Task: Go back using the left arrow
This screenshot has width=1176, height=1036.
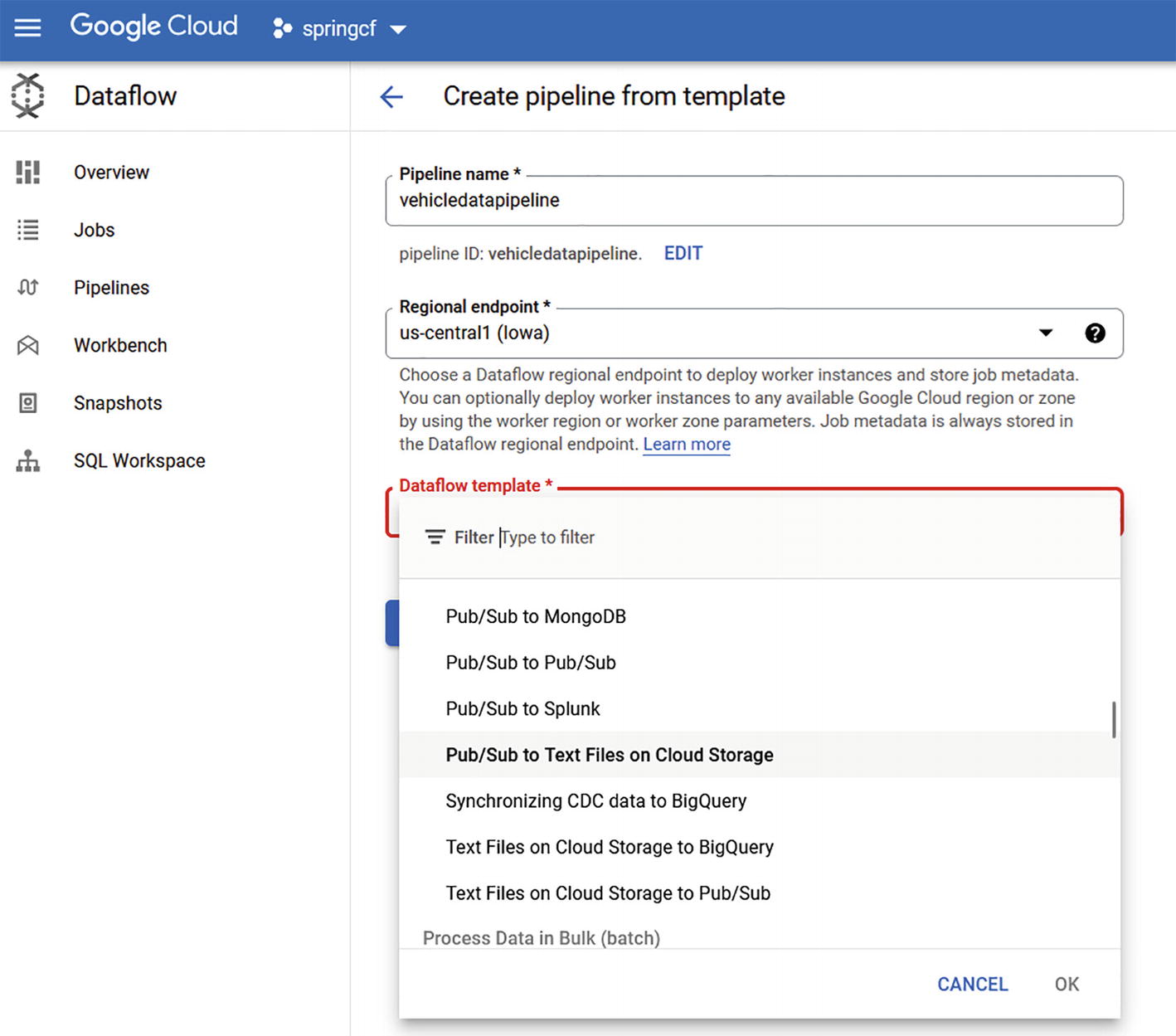Action: [391, 97]
